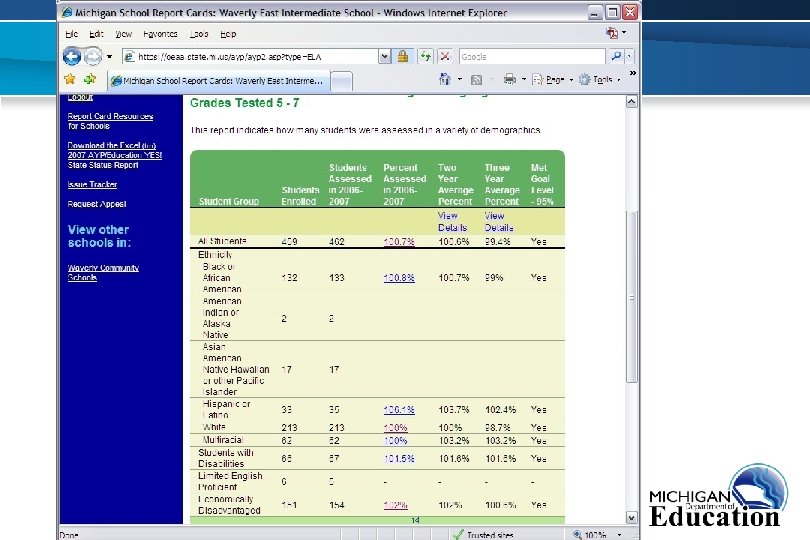Click the security lock icon
Viewport: 810px width, 540px height.
[403, 56]
